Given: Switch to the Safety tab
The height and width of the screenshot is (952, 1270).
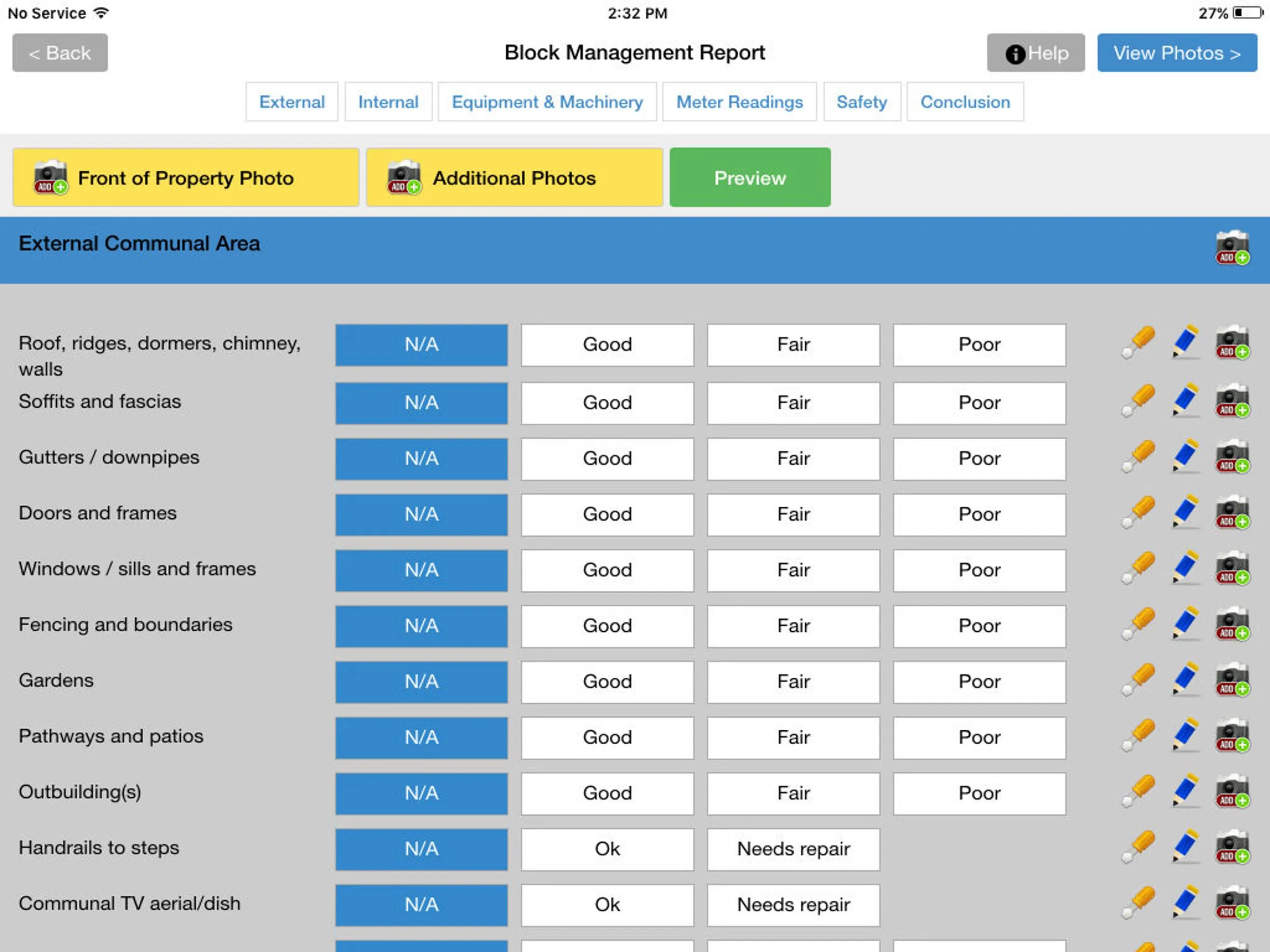Looking at the screenshot, I should coord(862,102).
